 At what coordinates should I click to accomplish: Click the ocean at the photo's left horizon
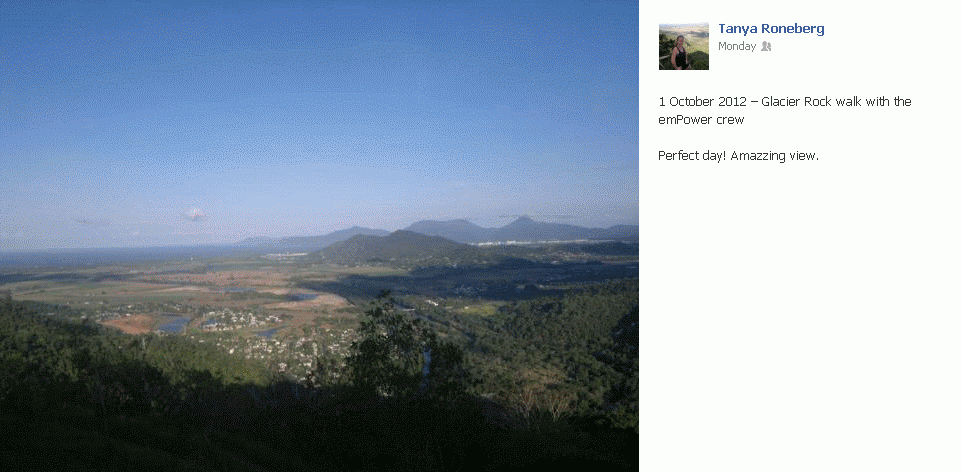[92, 254]
